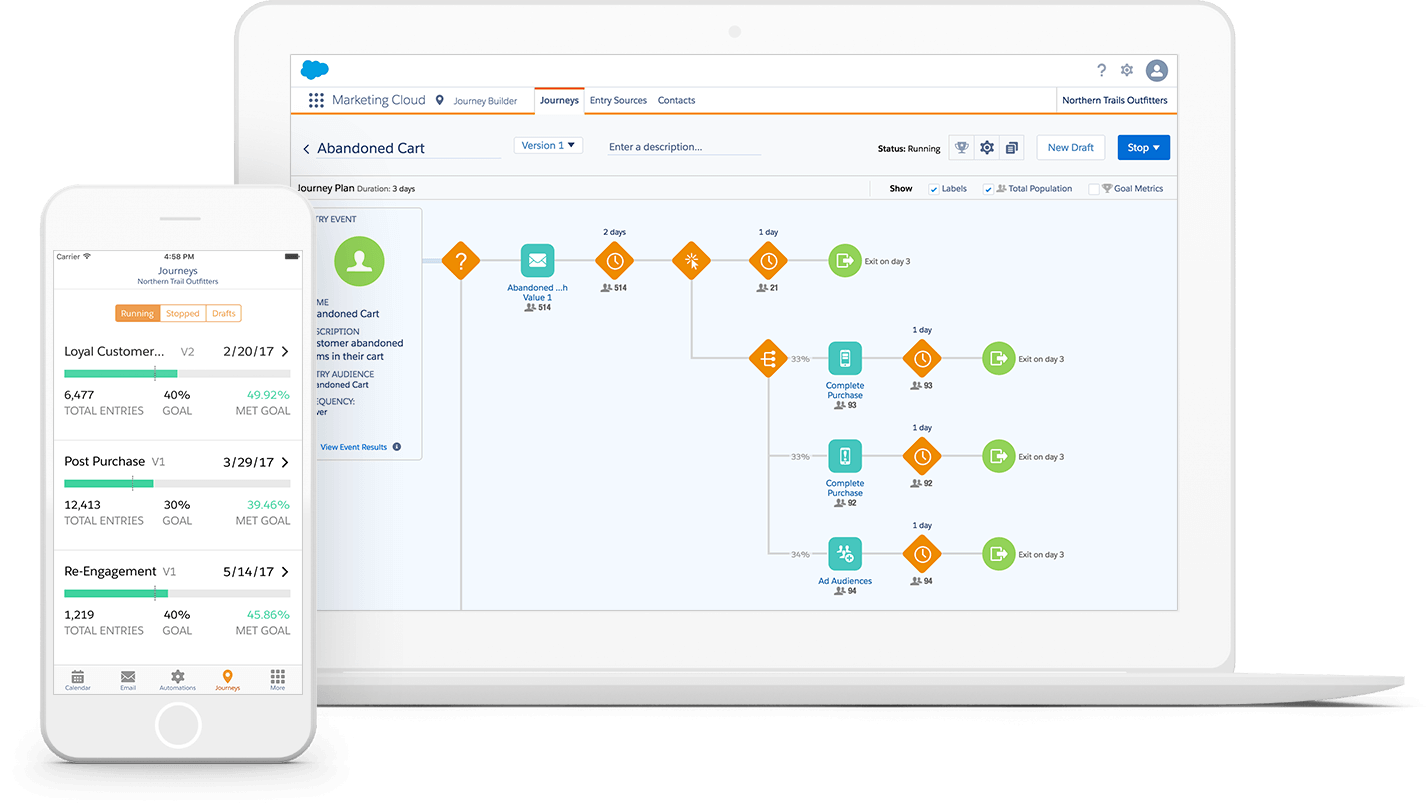Image resolution: width=1426 pixels, height=809 pixels.
Task: Click the 5/14/17 date on phone
Action: click(x=248, y=572)
